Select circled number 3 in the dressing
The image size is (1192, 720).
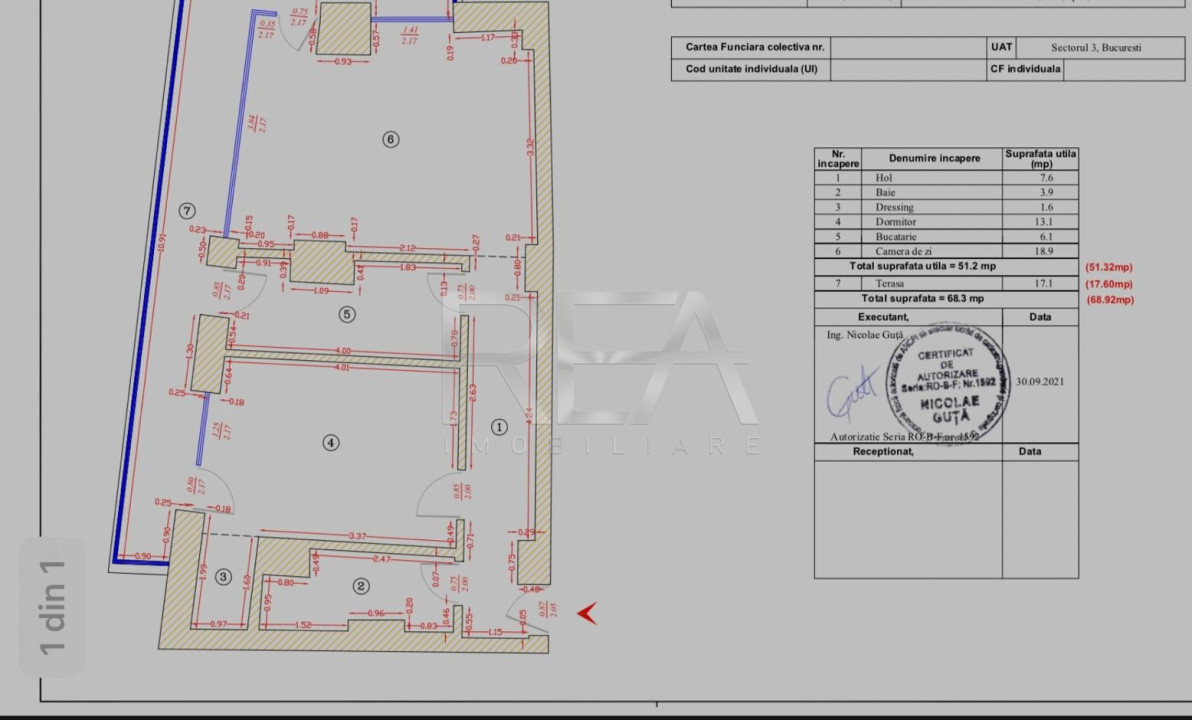(x=223, y=576)
